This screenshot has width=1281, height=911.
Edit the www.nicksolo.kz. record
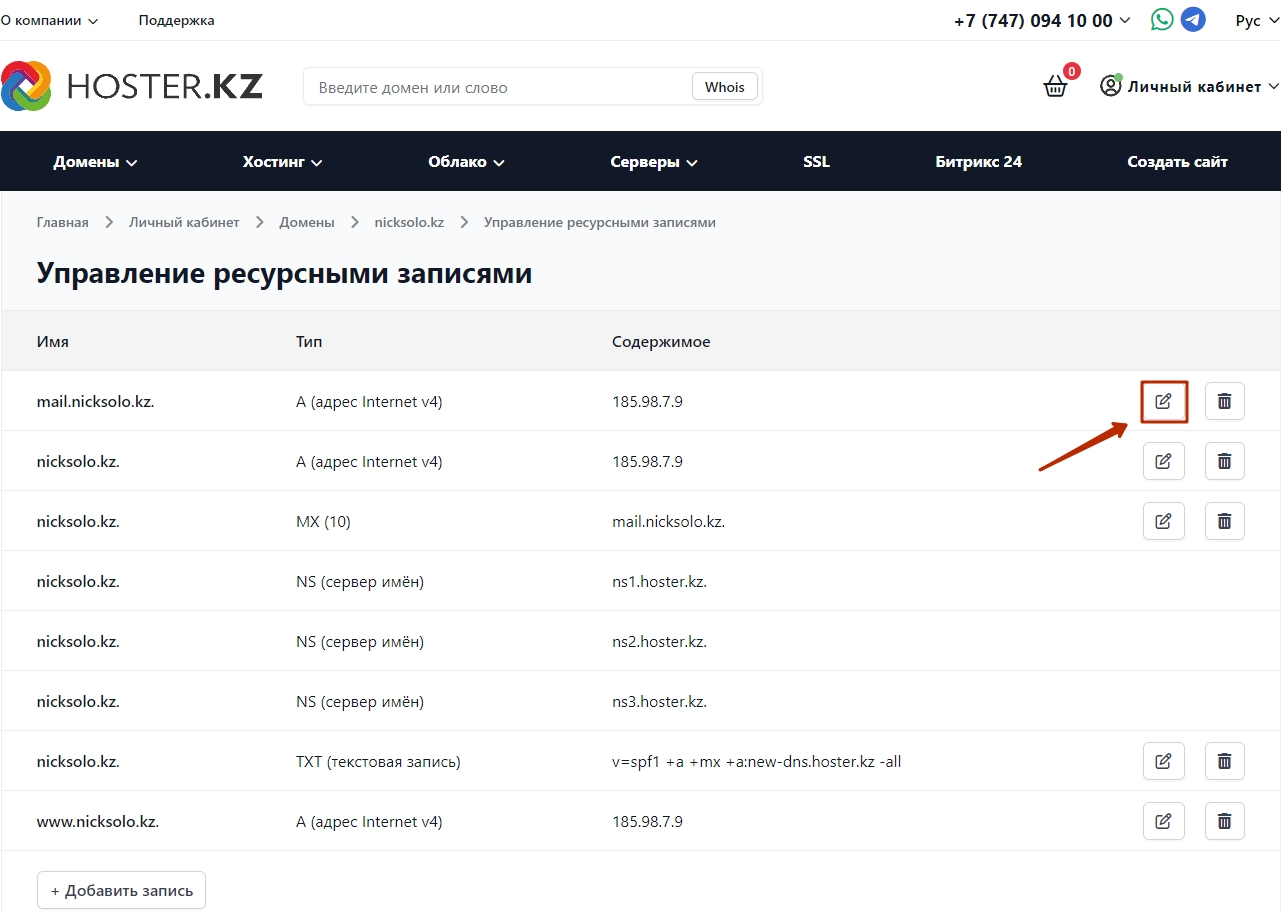click(x=1163, y=821)
